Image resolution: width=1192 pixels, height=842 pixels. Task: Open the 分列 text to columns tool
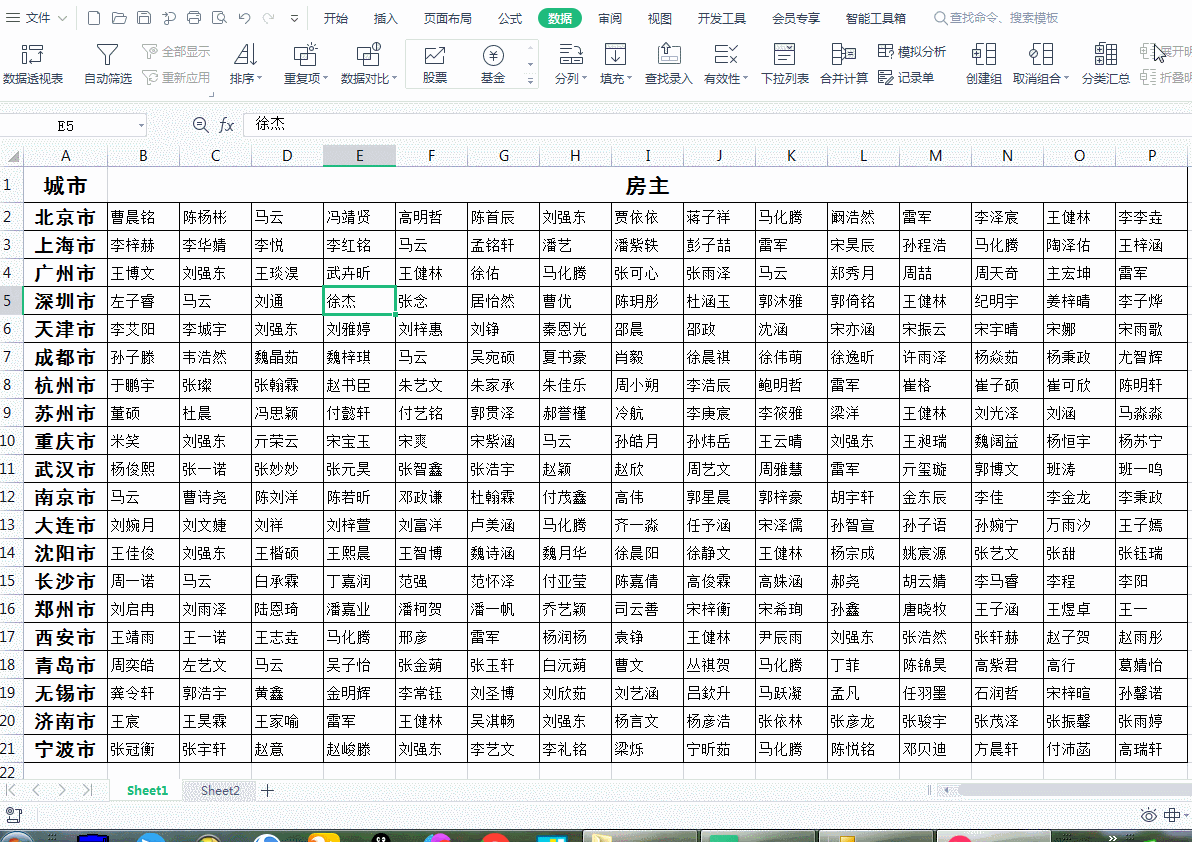coord(570,64)
